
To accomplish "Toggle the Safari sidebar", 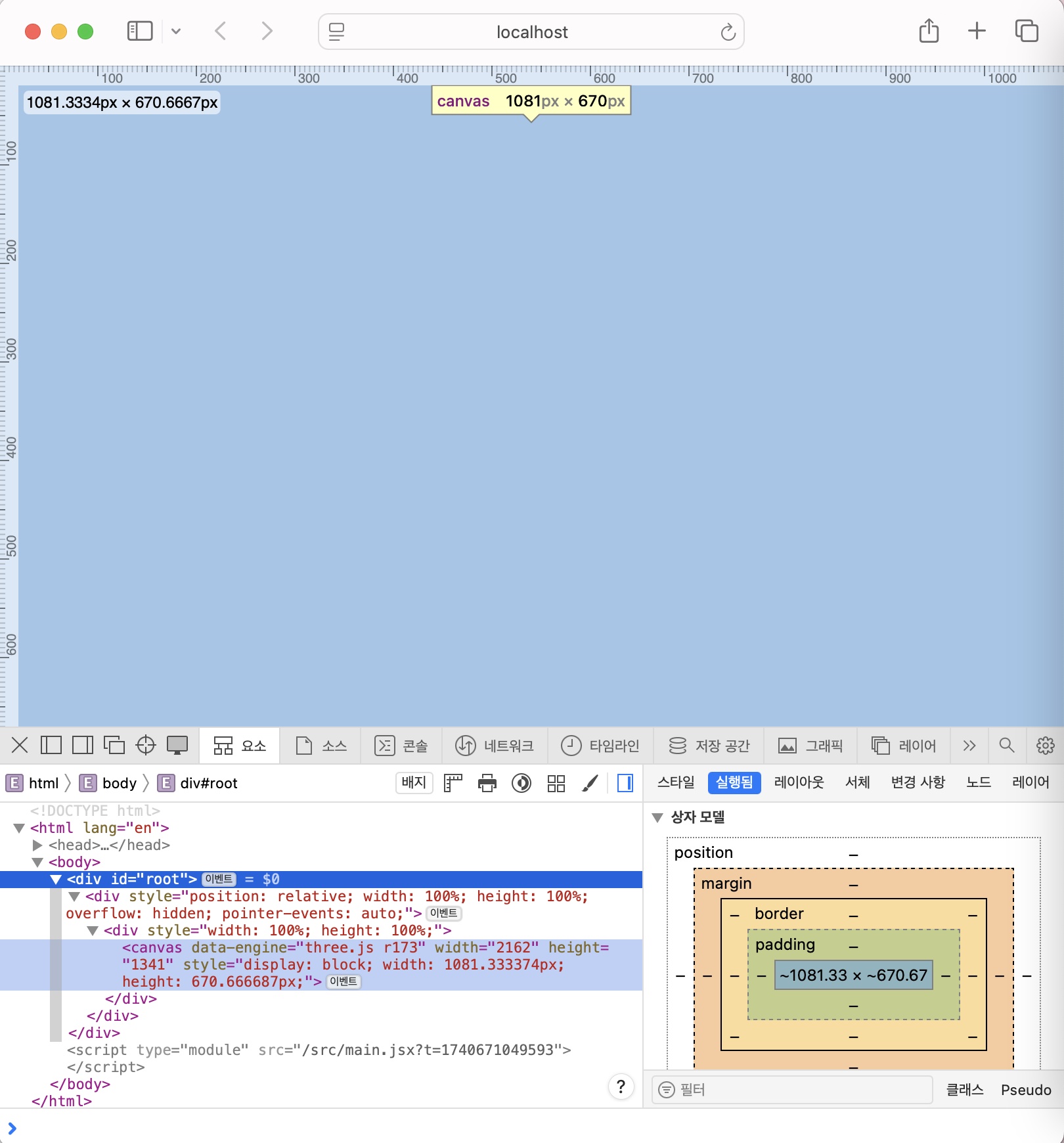I will [x=140, y=32].
